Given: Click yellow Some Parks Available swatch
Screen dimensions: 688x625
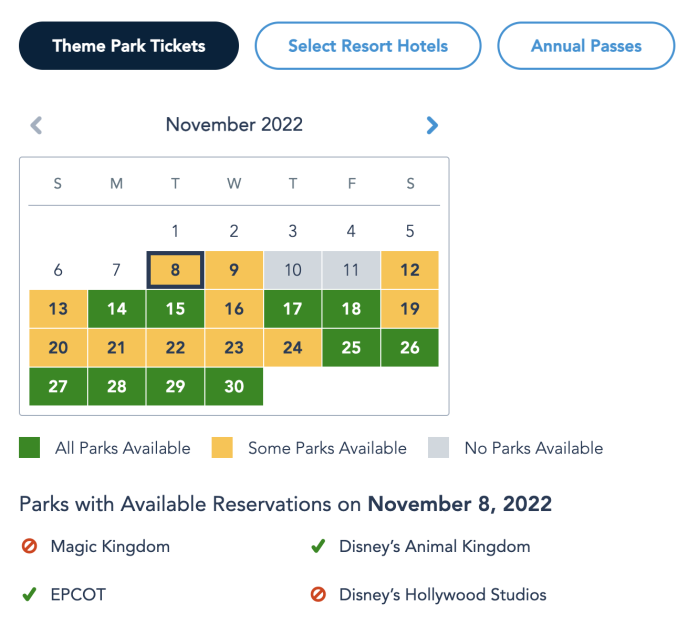Looking at the screenshot, I should coord(222,448).
